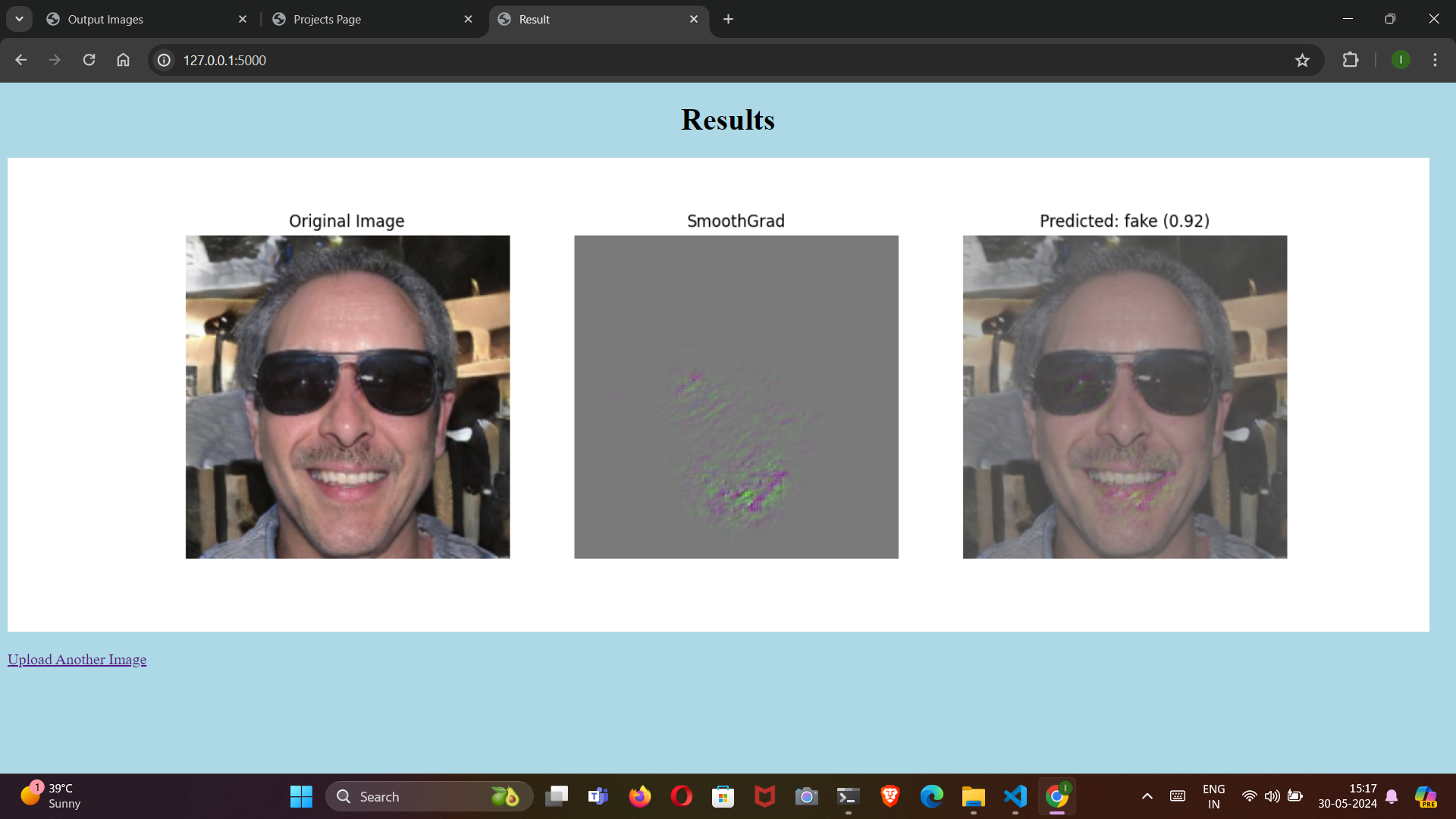The height and width of the screenshot is (819, 1456).
Task: Open the browser extensions puzzle icon
Action: (x=1351, y=60)
